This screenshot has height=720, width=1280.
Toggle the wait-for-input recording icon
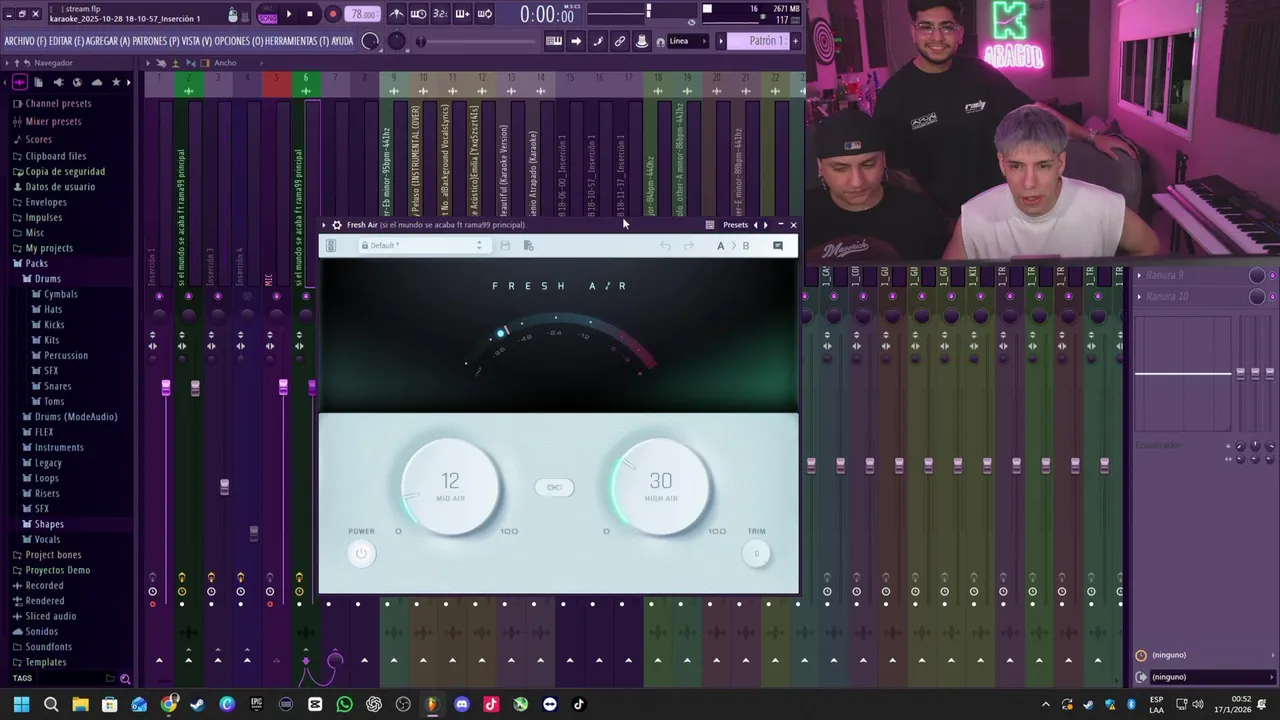click(418, 14)
